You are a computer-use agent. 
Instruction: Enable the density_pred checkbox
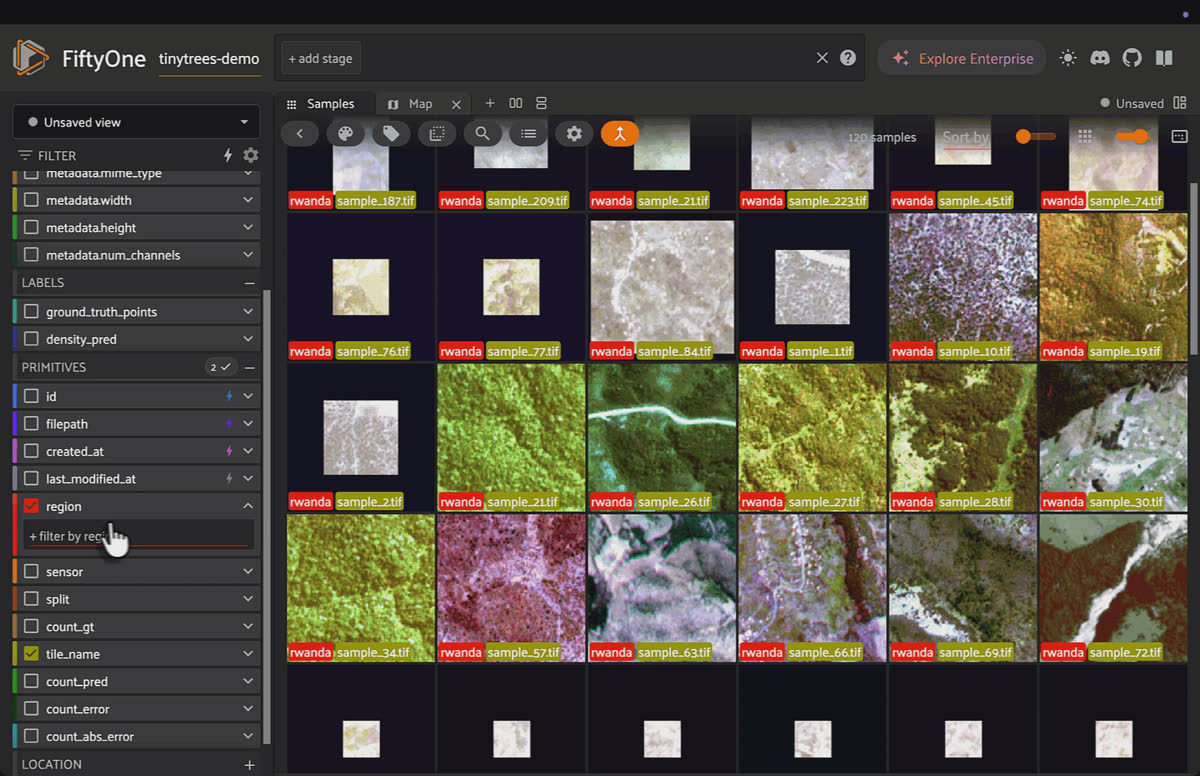31,339
